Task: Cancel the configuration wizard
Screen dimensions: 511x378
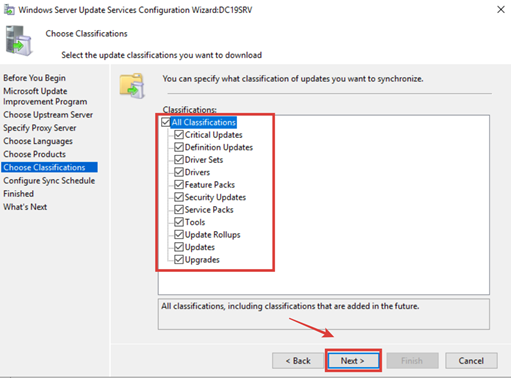Action: (x=471, y=361)
